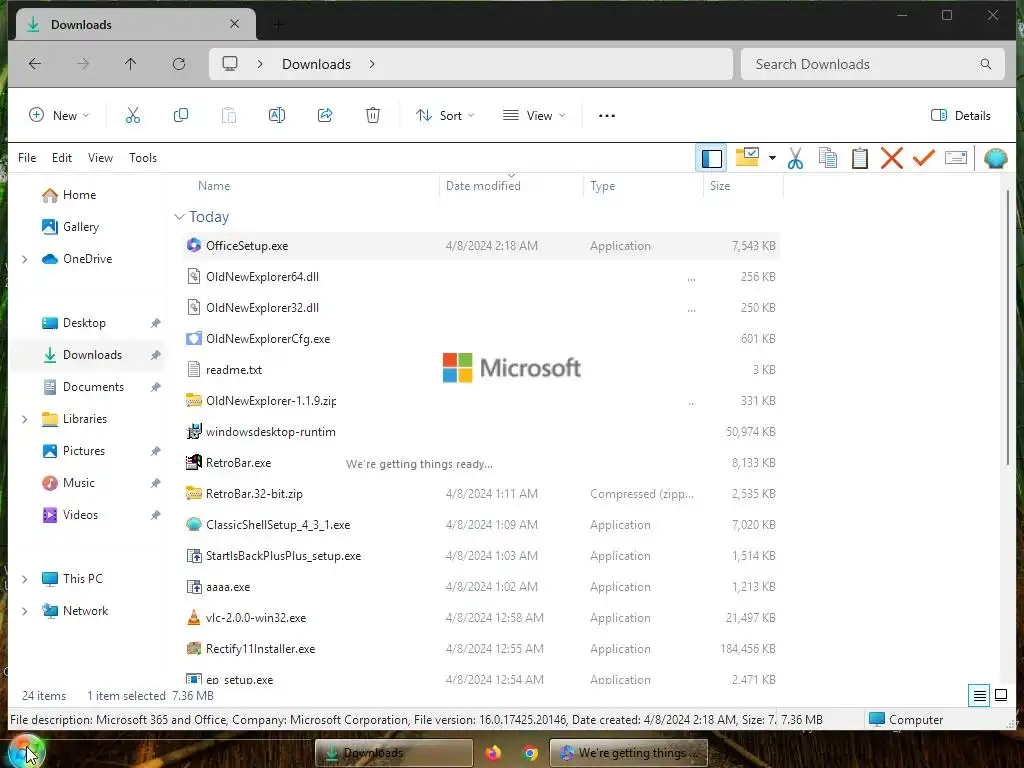The height and width of the screenshot is (768, 1024).
Task: Click the Cut scissors in the command bar
Action: (133, 116)
